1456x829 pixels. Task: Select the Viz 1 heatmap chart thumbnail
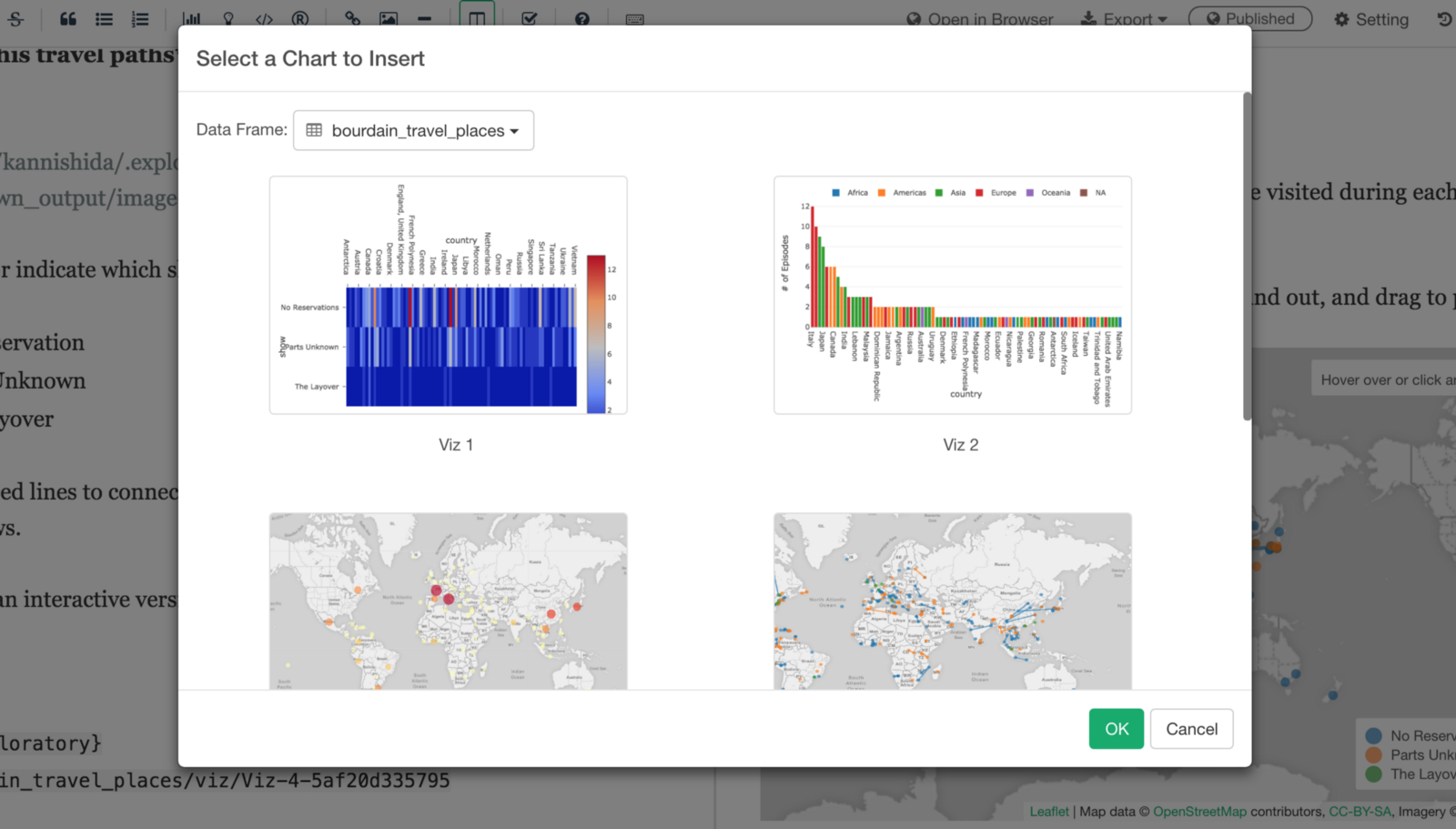point(448,296)
